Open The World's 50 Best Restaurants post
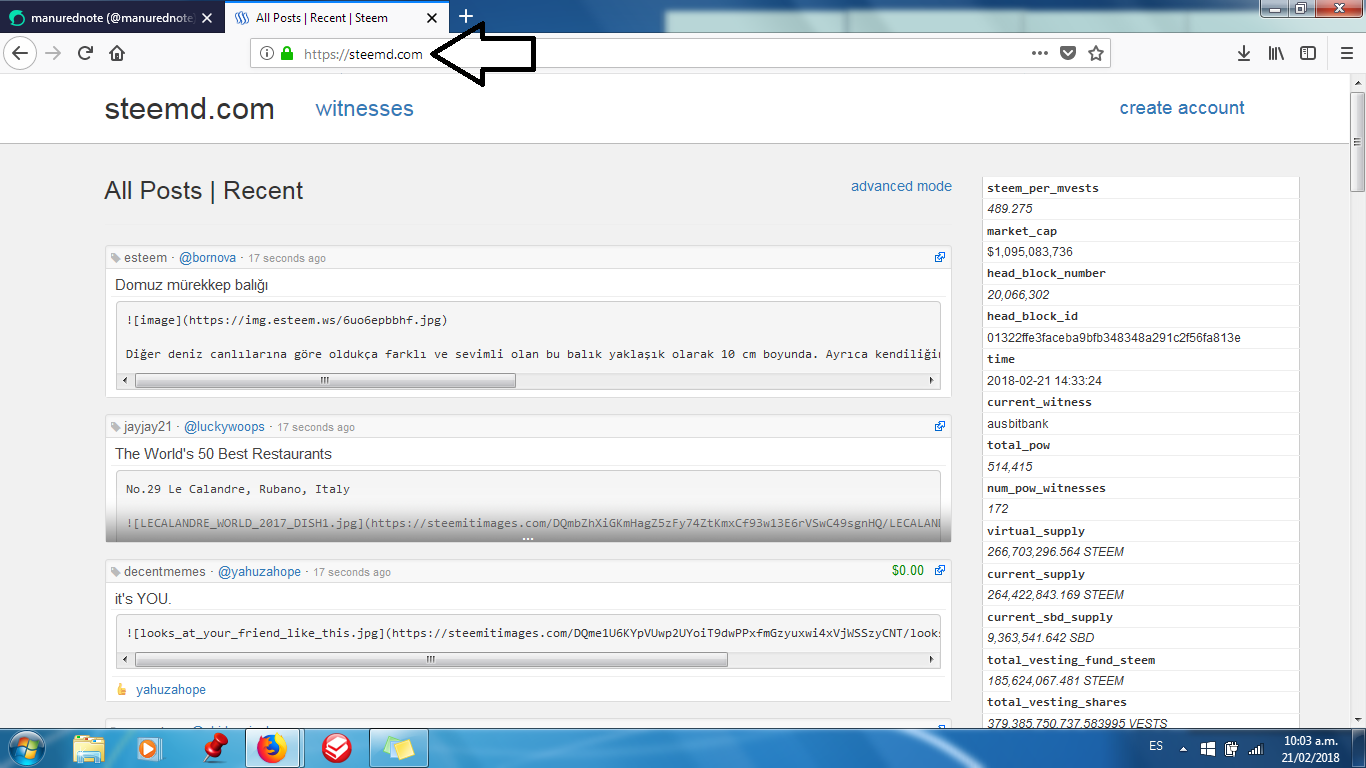 tap(223, 454)
